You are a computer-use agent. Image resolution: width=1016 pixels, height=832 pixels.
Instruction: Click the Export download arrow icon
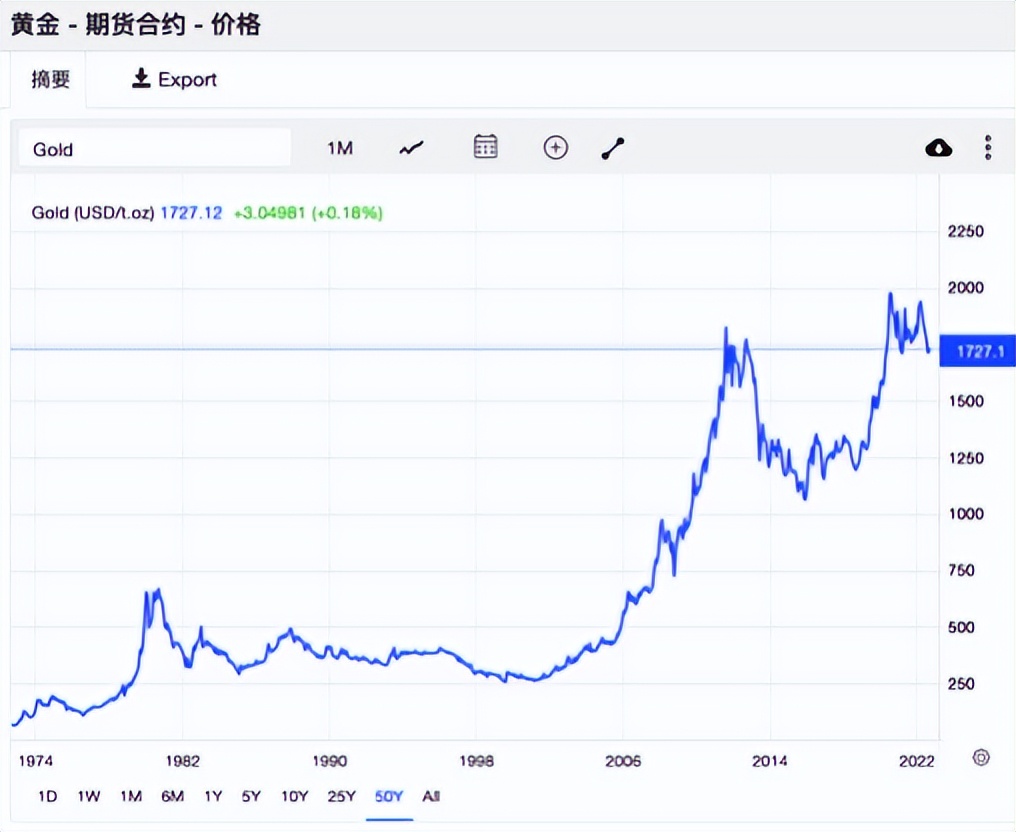(140, 79)
